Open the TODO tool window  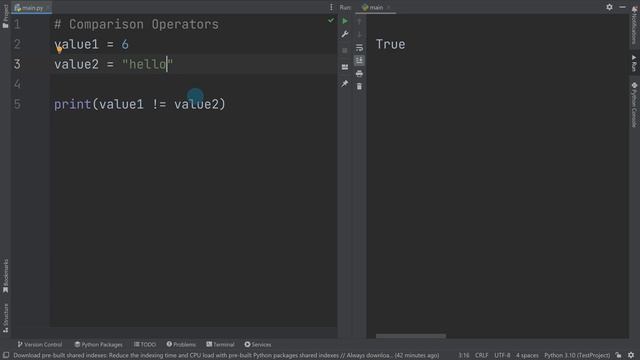[x=145, y=344]
